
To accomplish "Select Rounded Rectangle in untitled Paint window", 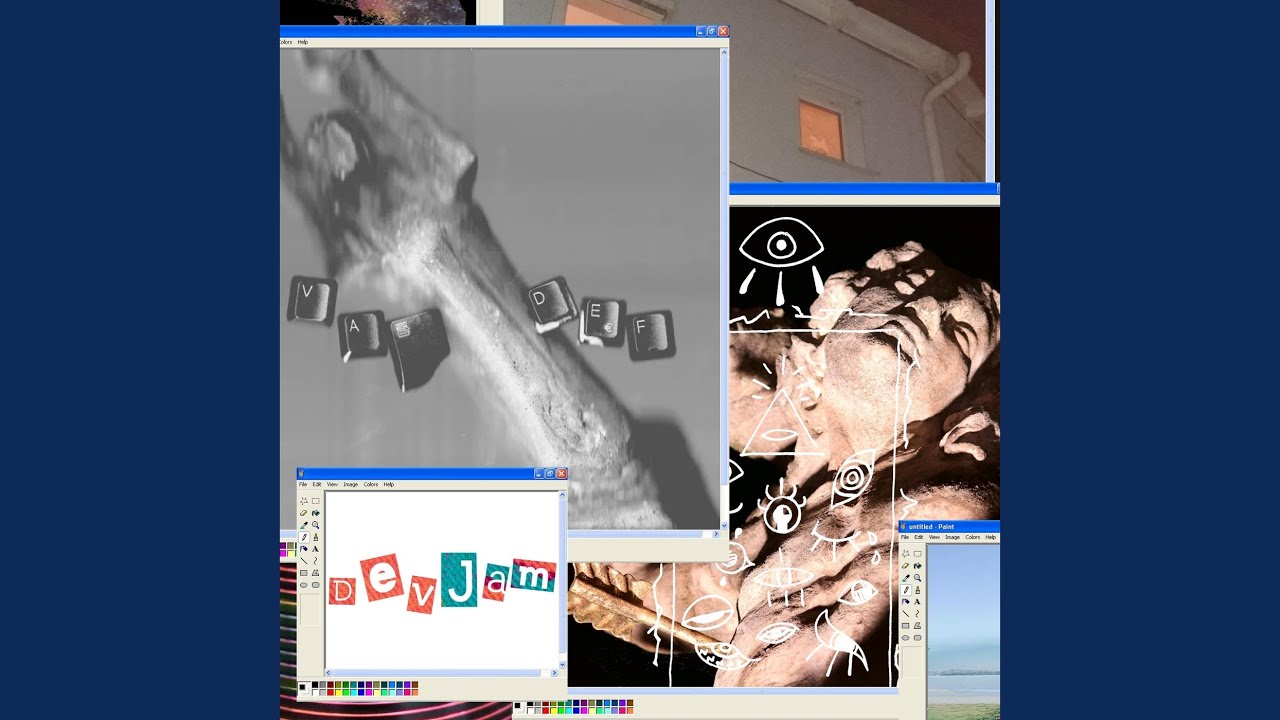I will (918, 638).
